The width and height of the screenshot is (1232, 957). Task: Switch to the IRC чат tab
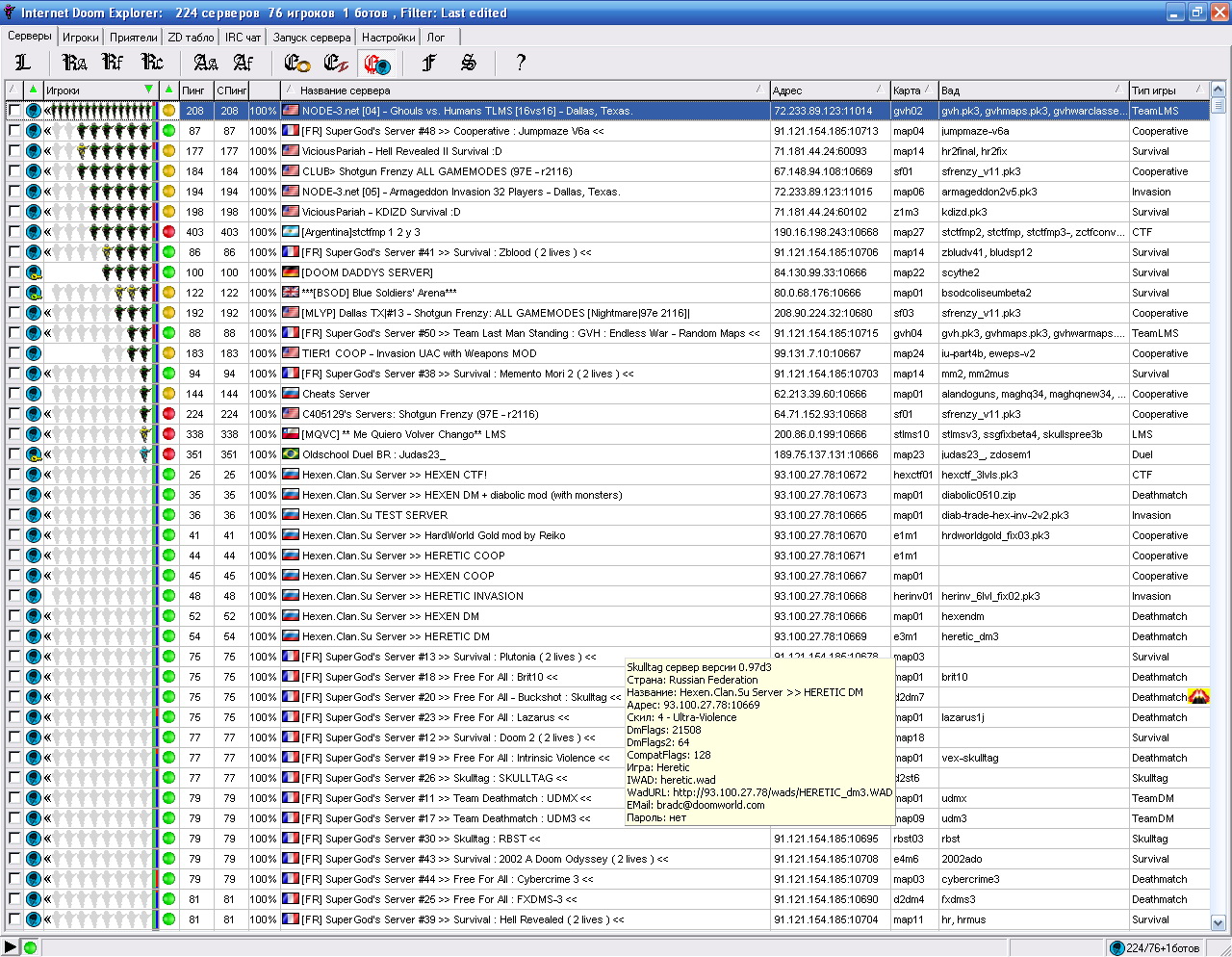243,38
